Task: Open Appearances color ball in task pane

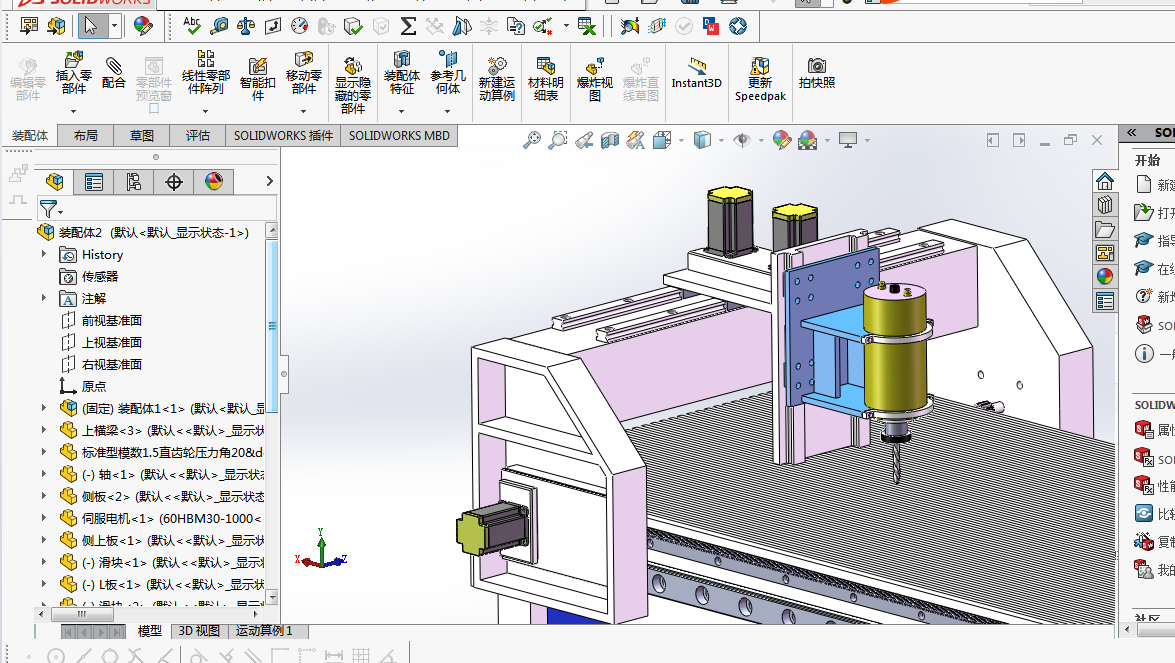Action: pyautogui.click(x=1105, y=276)
